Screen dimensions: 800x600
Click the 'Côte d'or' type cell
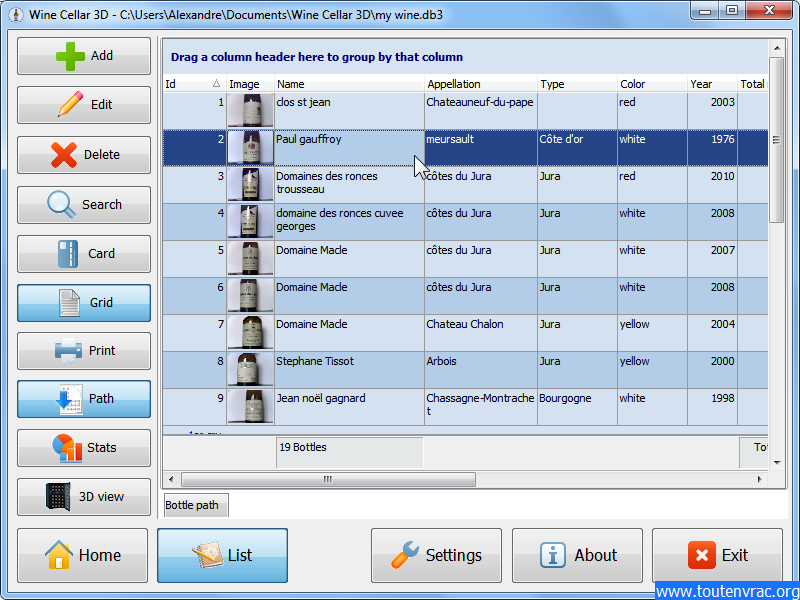tap(577, 147)
